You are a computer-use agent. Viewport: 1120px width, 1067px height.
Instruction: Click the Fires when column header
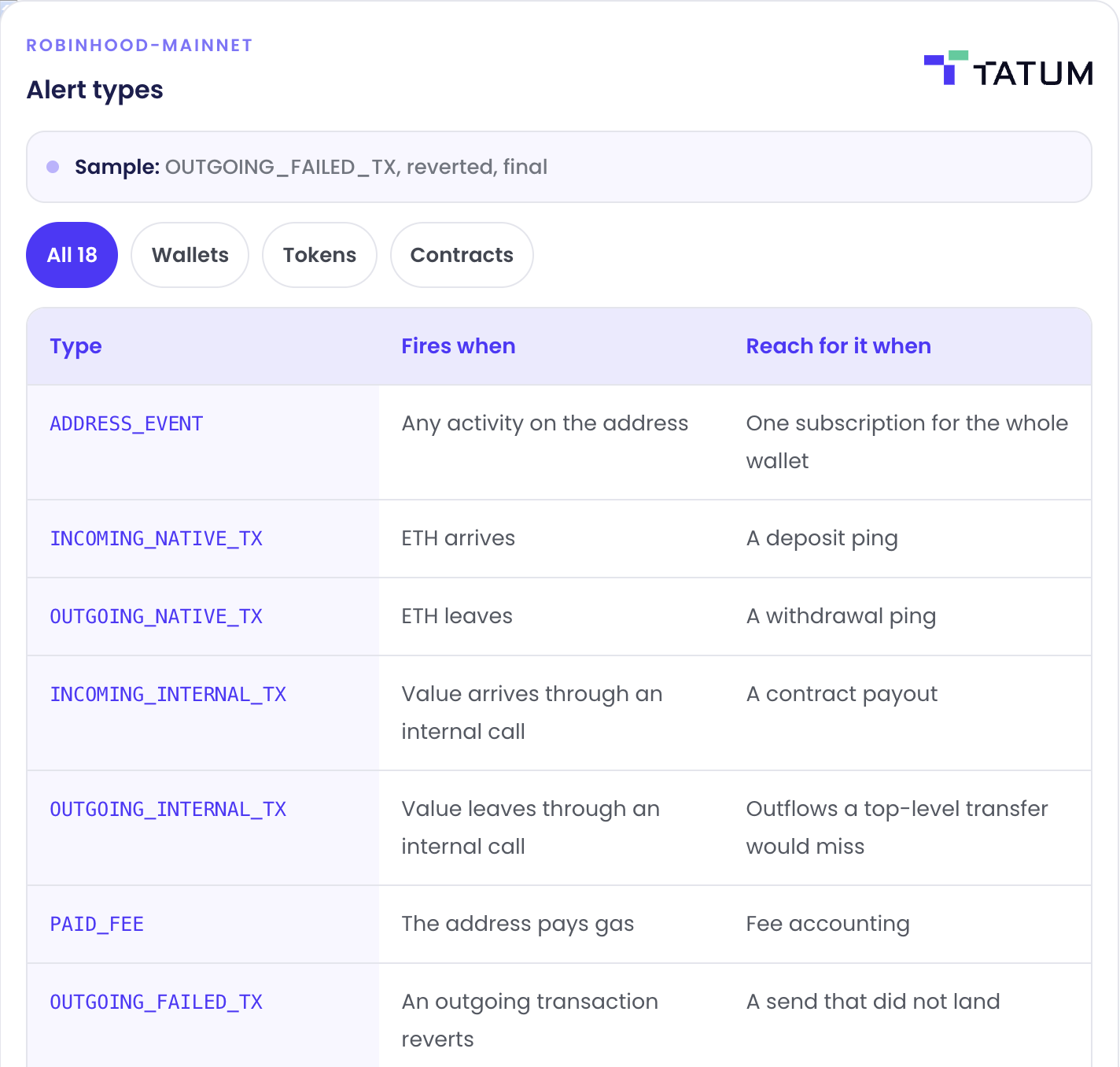click(x=459, y=346)
